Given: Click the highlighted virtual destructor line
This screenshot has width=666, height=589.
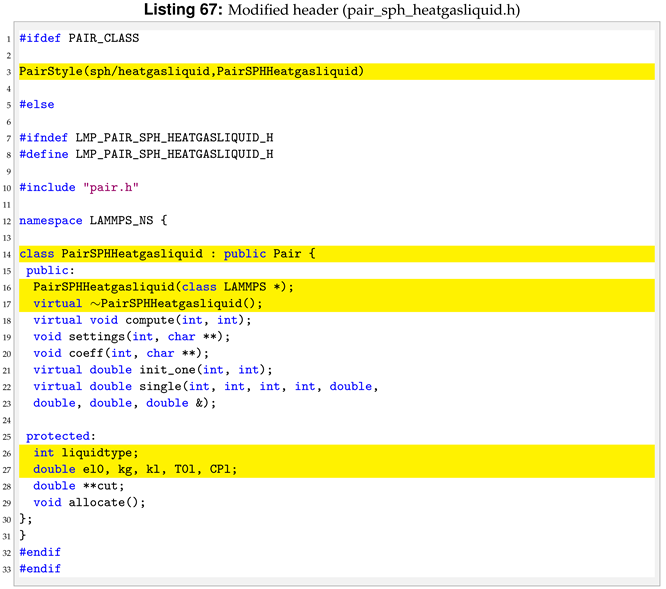Looking at the screenshot, I should 147,303.
